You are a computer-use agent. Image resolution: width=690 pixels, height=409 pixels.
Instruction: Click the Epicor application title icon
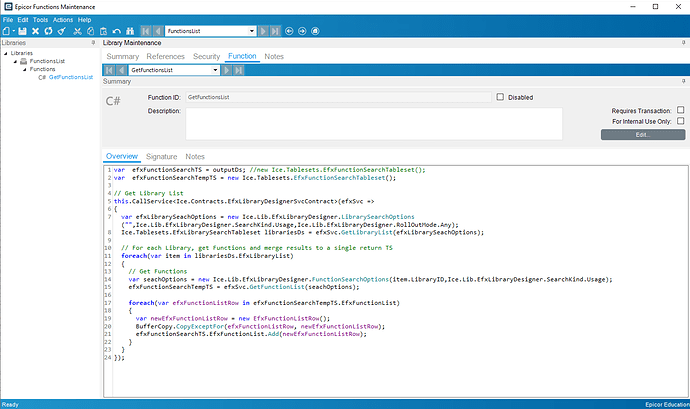click(x=7, y=7)
